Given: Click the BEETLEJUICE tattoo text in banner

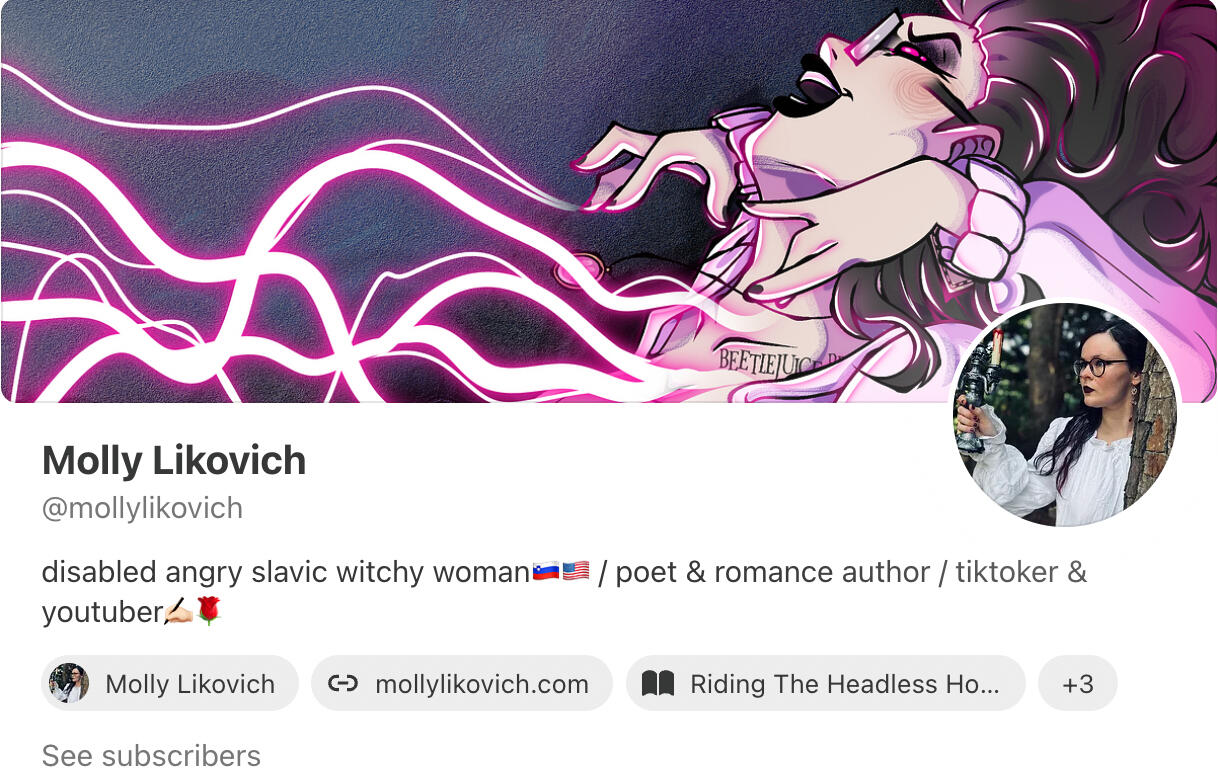Looking at the screenshot, I should (x=772, y=366).
